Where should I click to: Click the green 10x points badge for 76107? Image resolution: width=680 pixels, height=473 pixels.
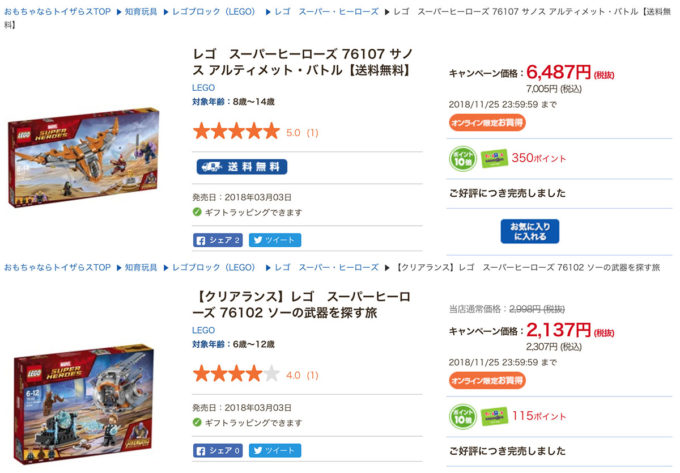pos(461,158)
